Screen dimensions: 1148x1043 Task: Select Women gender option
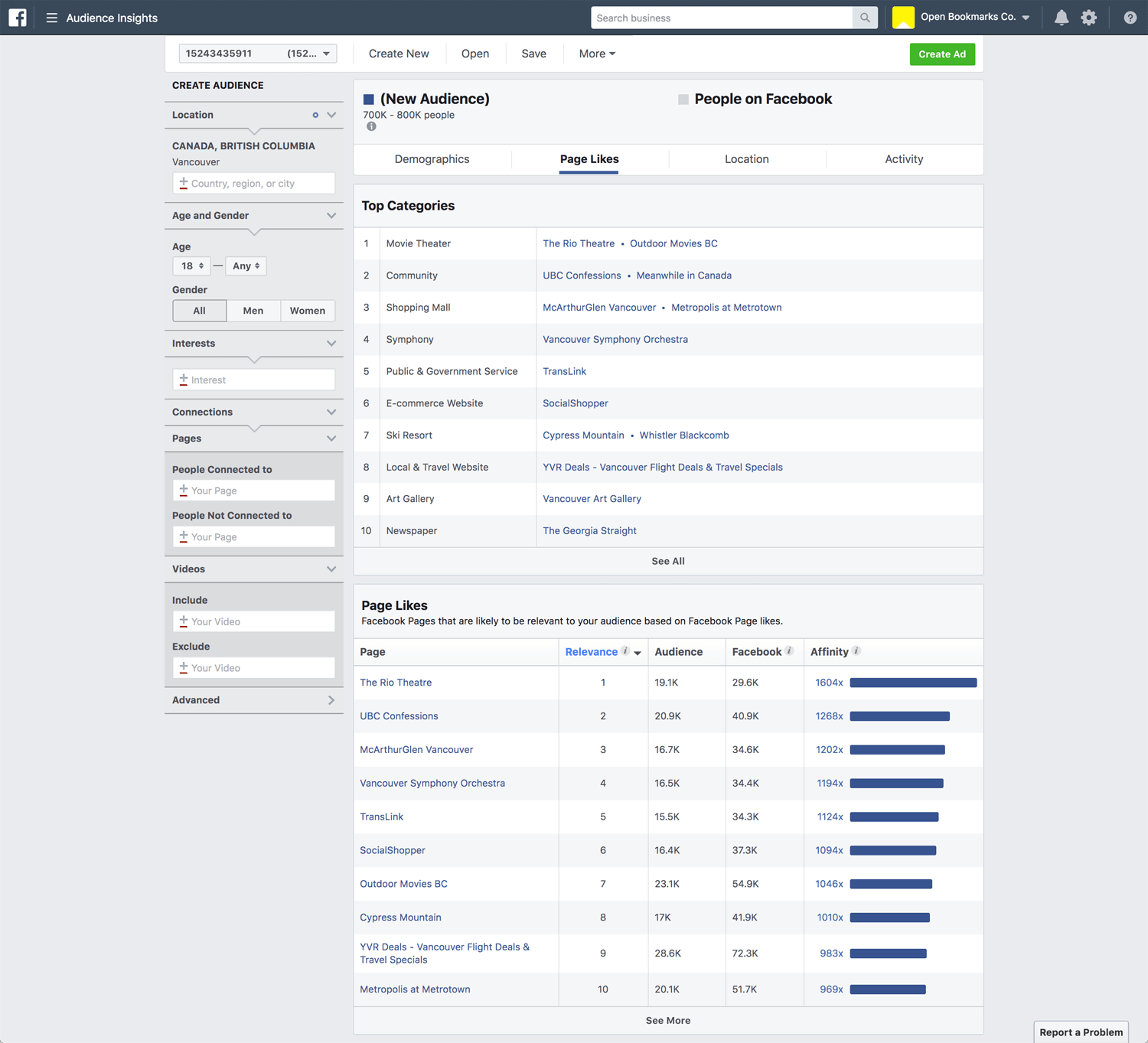point(308,311)
